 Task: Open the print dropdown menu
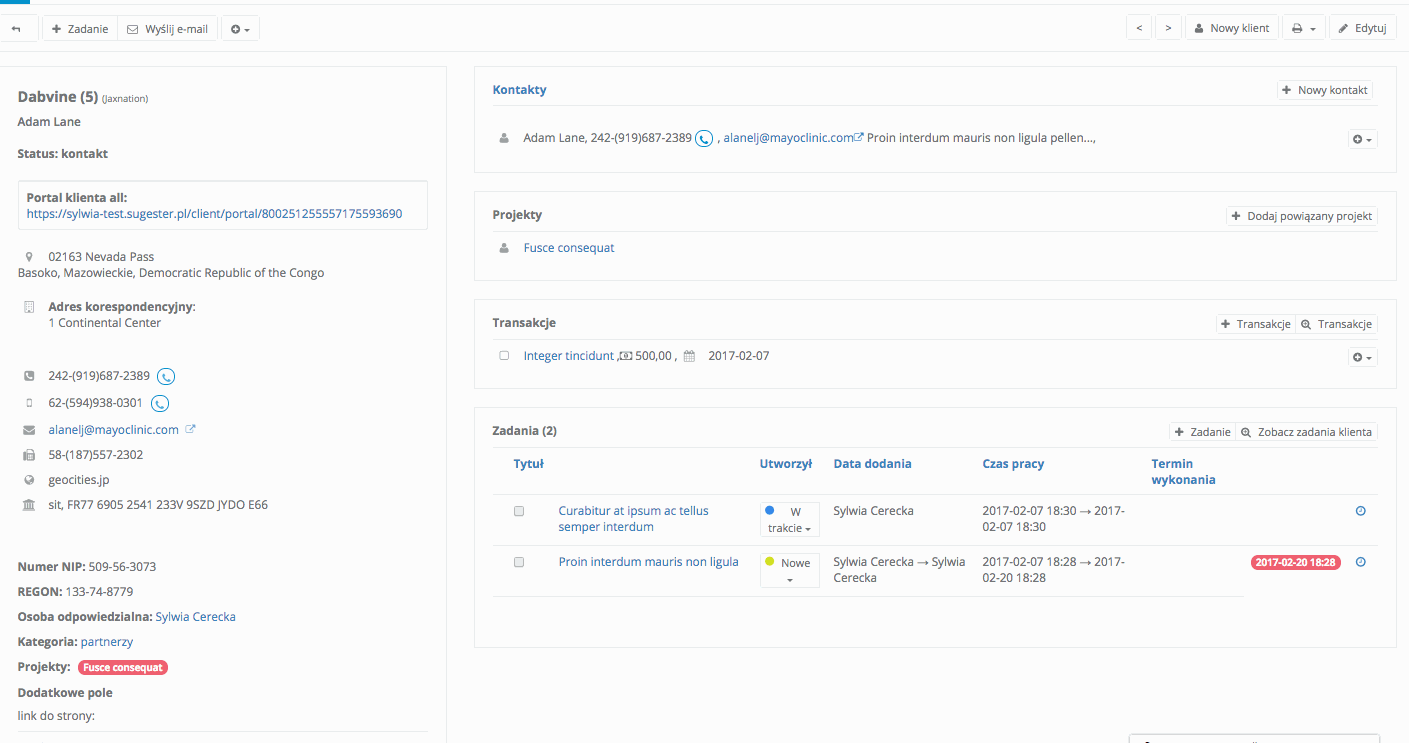pos(1302,29)
